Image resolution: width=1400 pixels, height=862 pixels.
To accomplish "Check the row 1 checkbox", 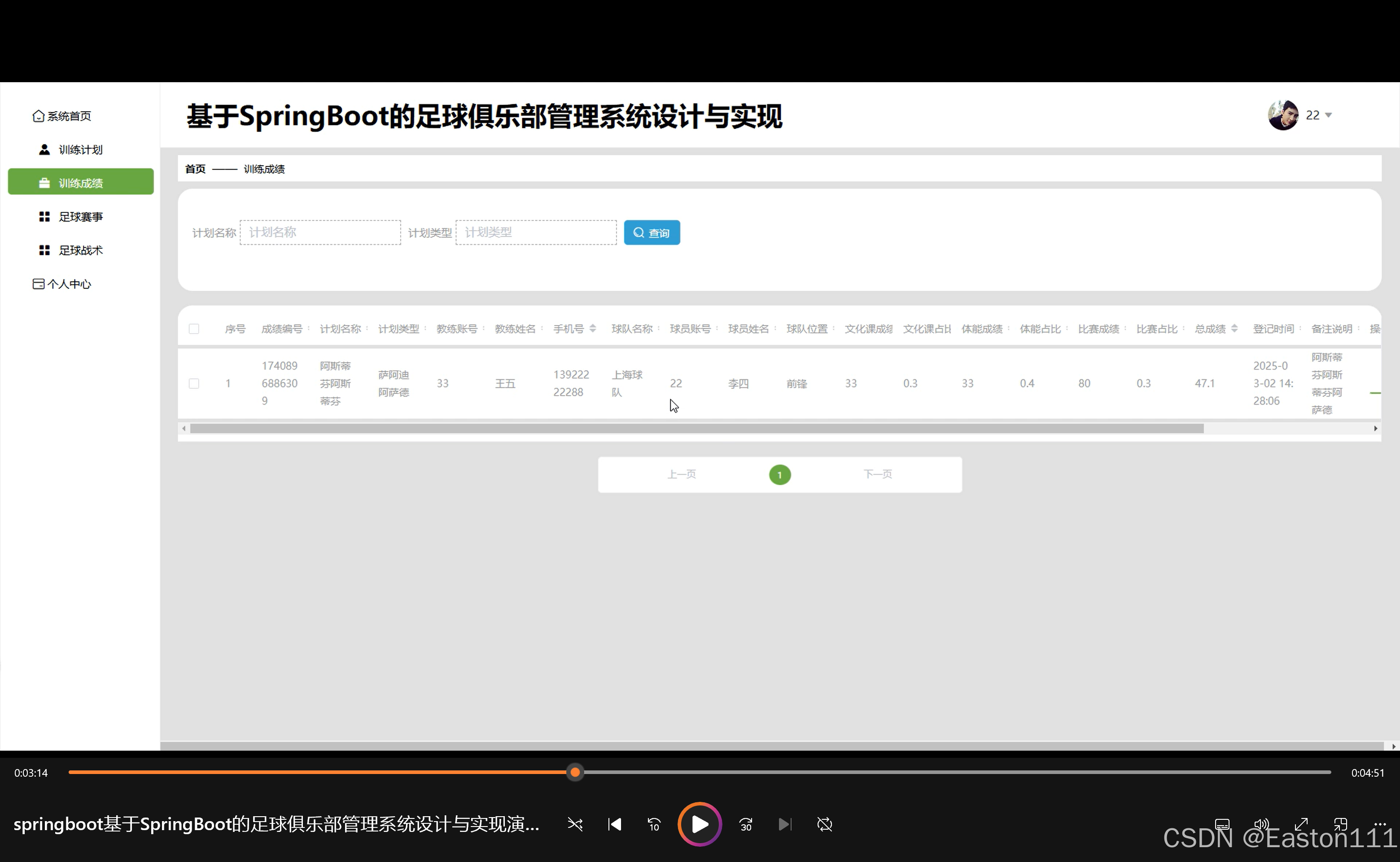I will point(194,384).
